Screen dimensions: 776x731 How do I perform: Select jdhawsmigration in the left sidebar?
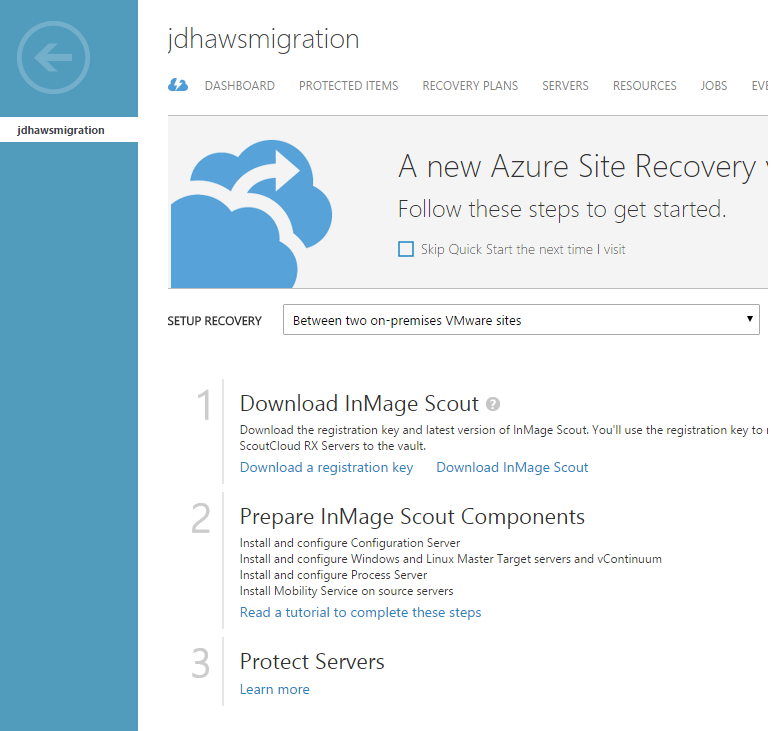69,130
